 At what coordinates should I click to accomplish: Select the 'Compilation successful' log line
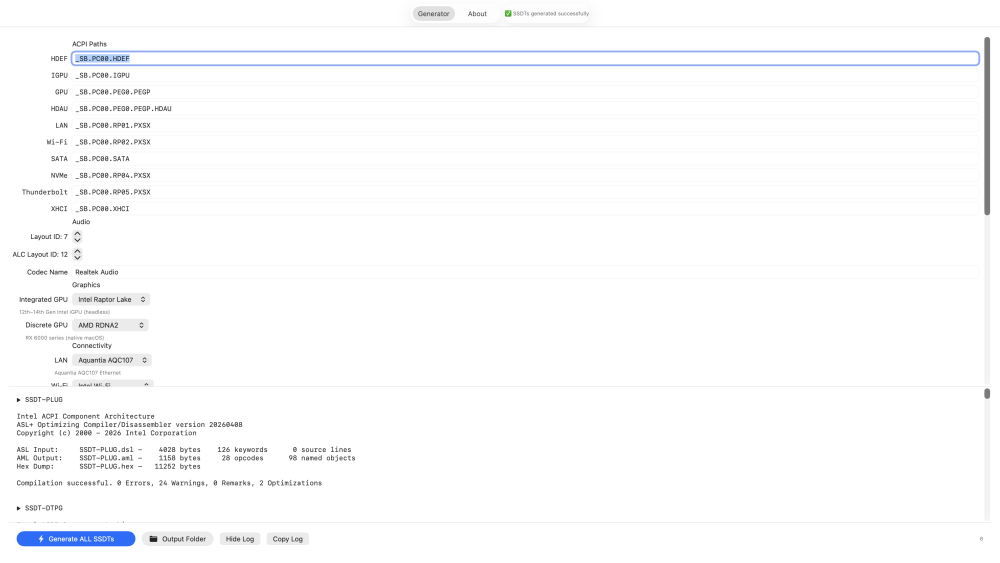point(169,483)
